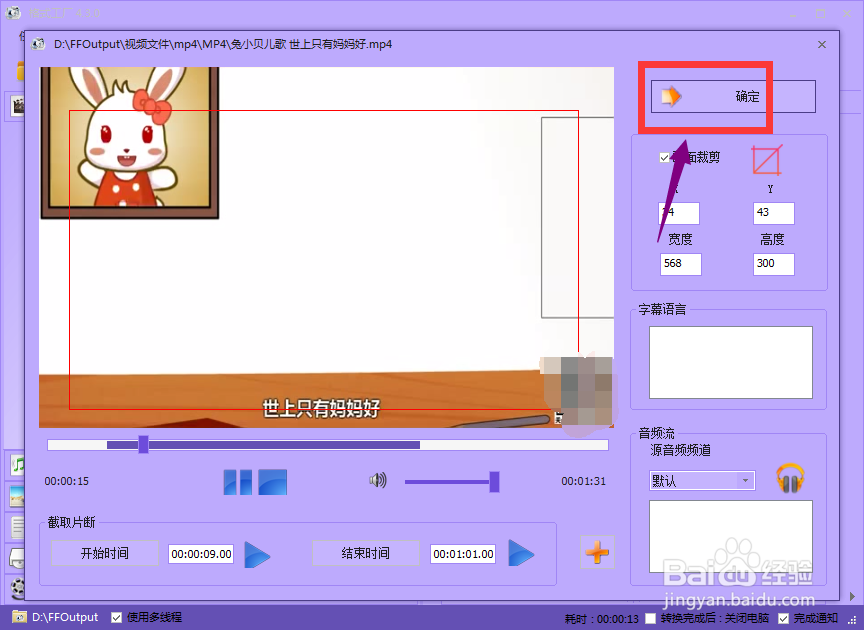Click the Y position field showing 43

click(774, 213)
